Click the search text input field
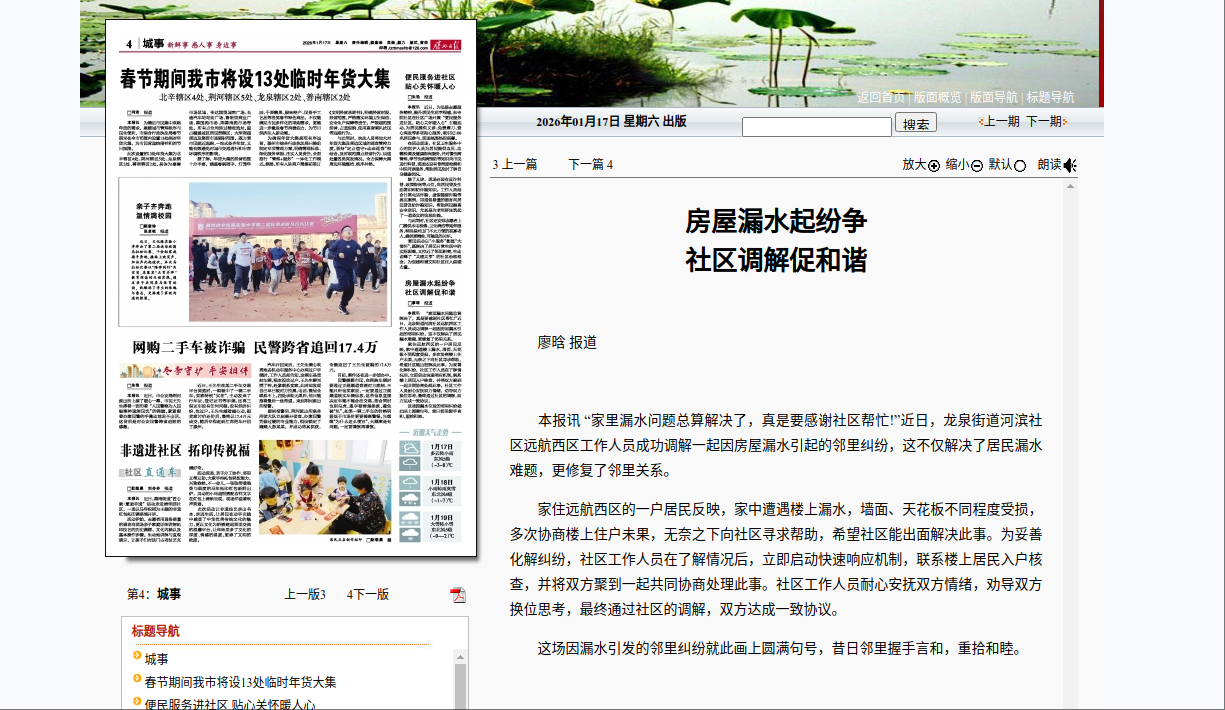1225x710 pixels. click(x=816, y=127)
